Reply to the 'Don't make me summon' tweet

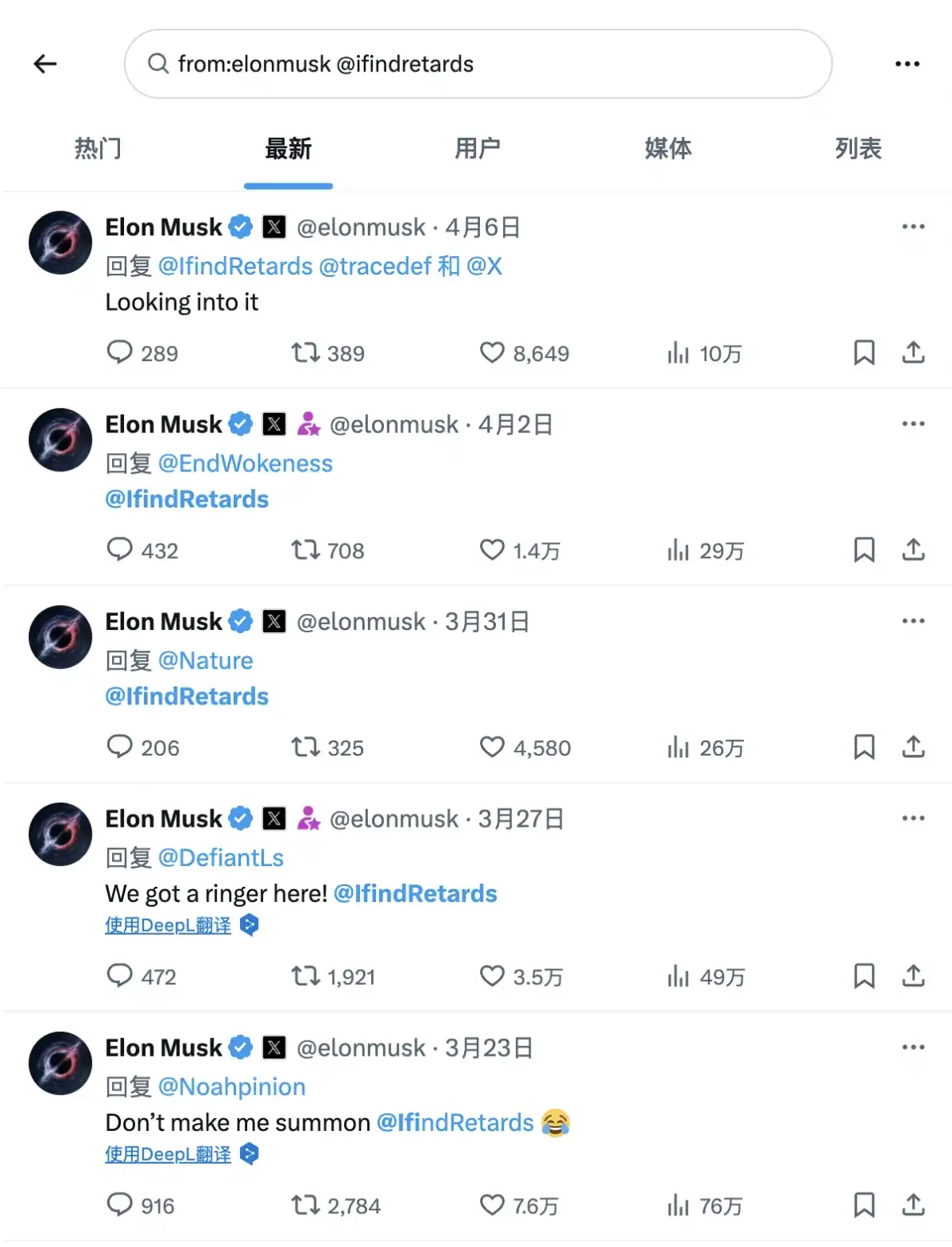tap(119, 1205)
